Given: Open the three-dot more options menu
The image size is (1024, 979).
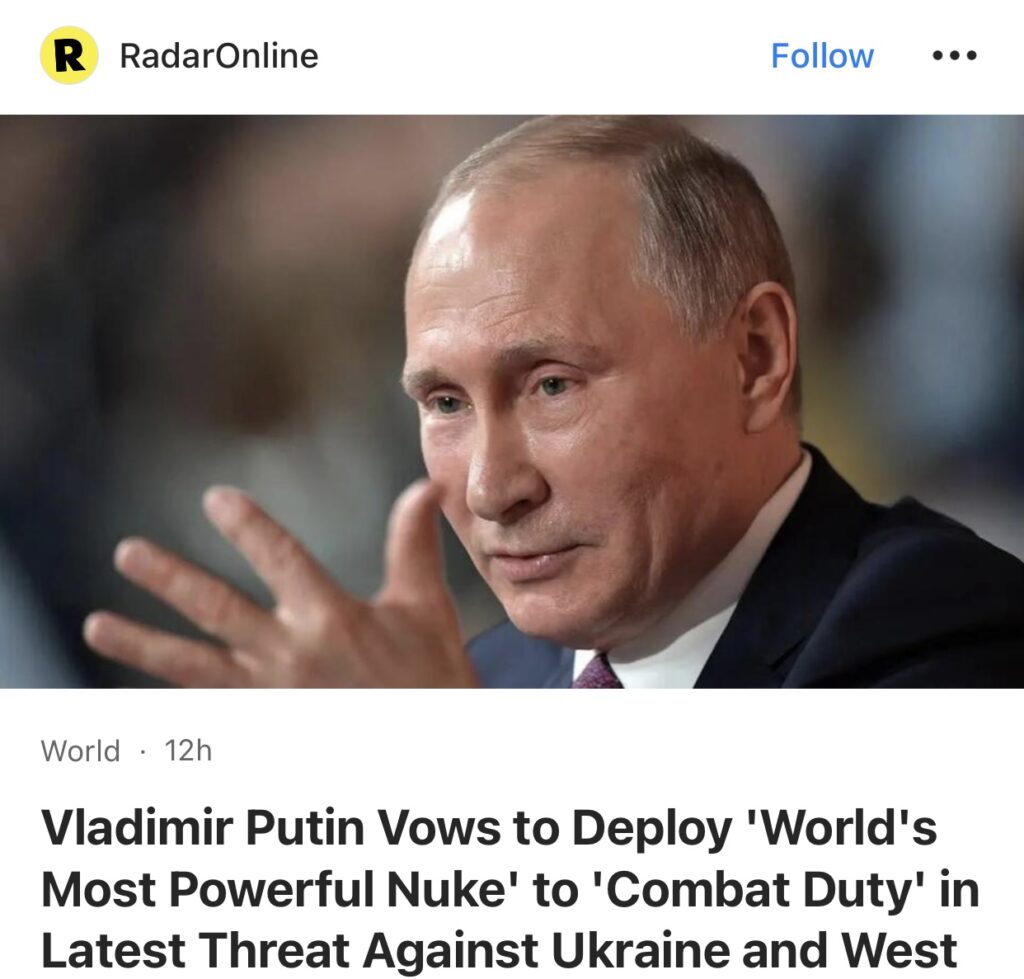Looking at the screenshot, I should [x=954, y=56].
